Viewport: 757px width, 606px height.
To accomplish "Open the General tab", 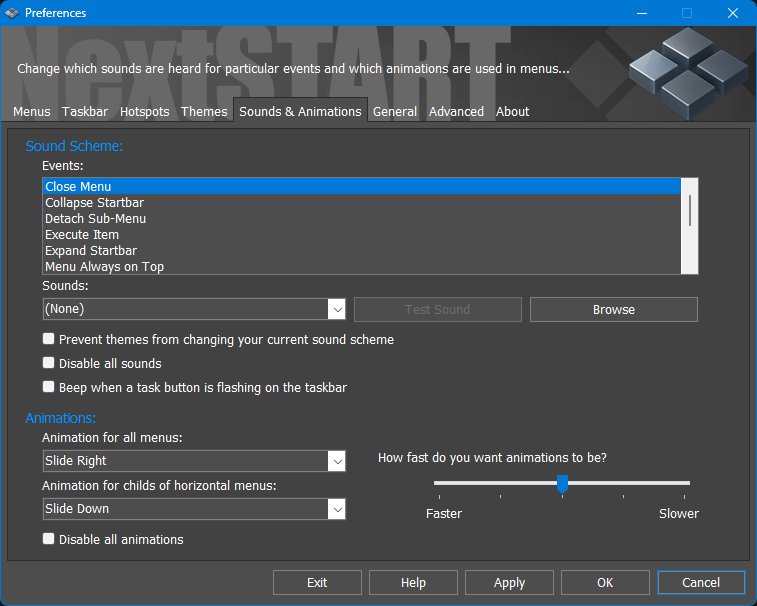I will click(x=394, y=112).
